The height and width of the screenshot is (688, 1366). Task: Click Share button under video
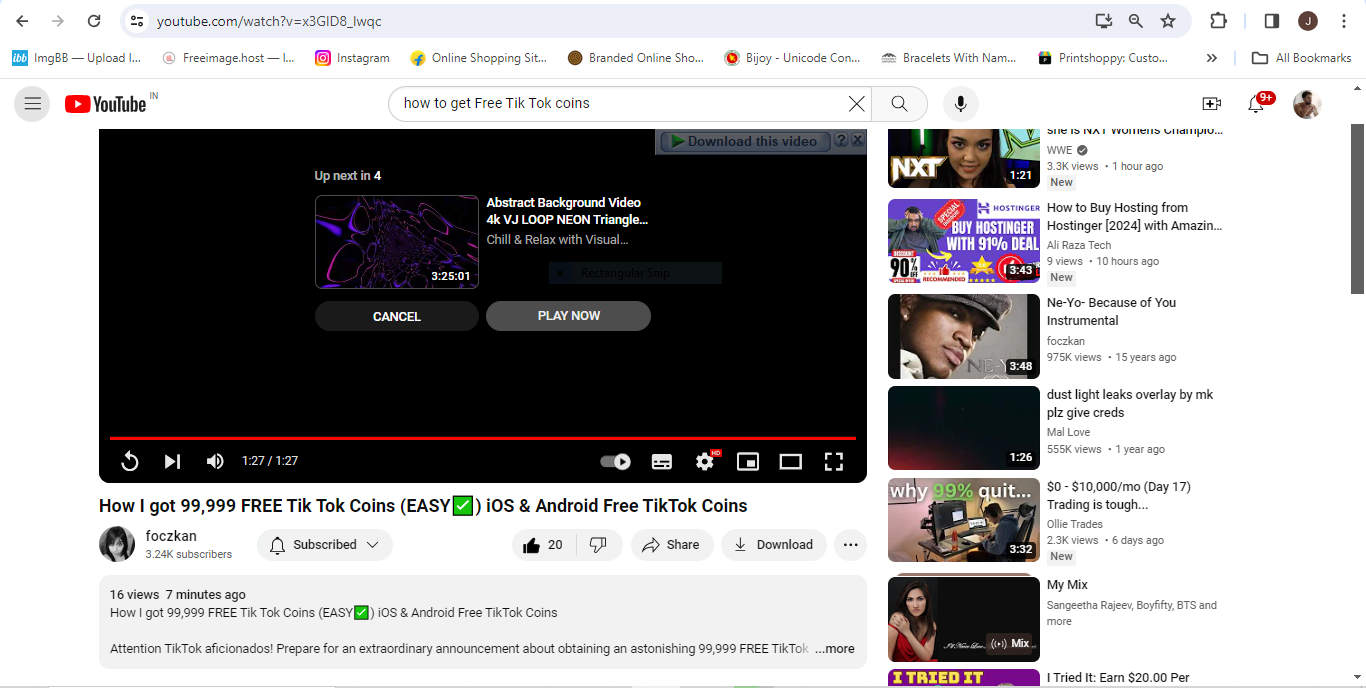coord(672,545)
